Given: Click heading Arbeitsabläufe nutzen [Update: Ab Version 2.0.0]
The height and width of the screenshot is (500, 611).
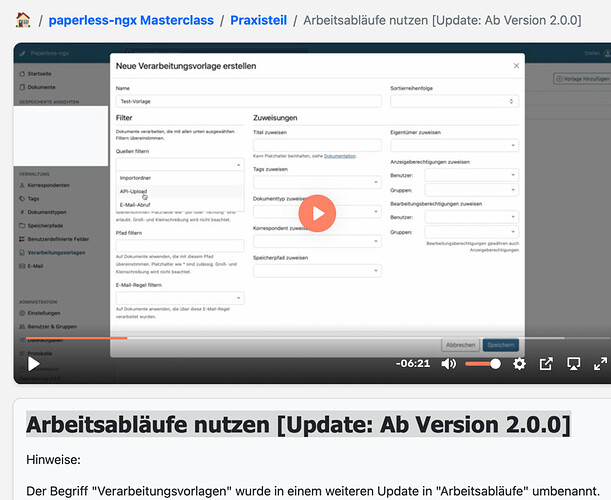Looking at the screenshot, I should tap(298, 424).
